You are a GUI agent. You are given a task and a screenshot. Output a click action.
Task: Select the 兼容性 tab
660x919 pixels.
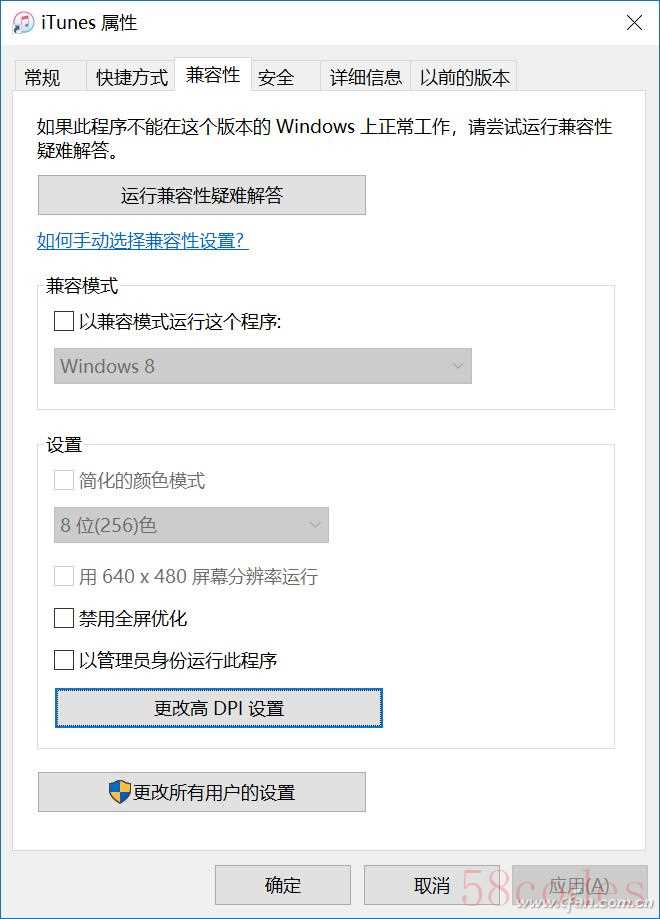[x=213, y=75]
